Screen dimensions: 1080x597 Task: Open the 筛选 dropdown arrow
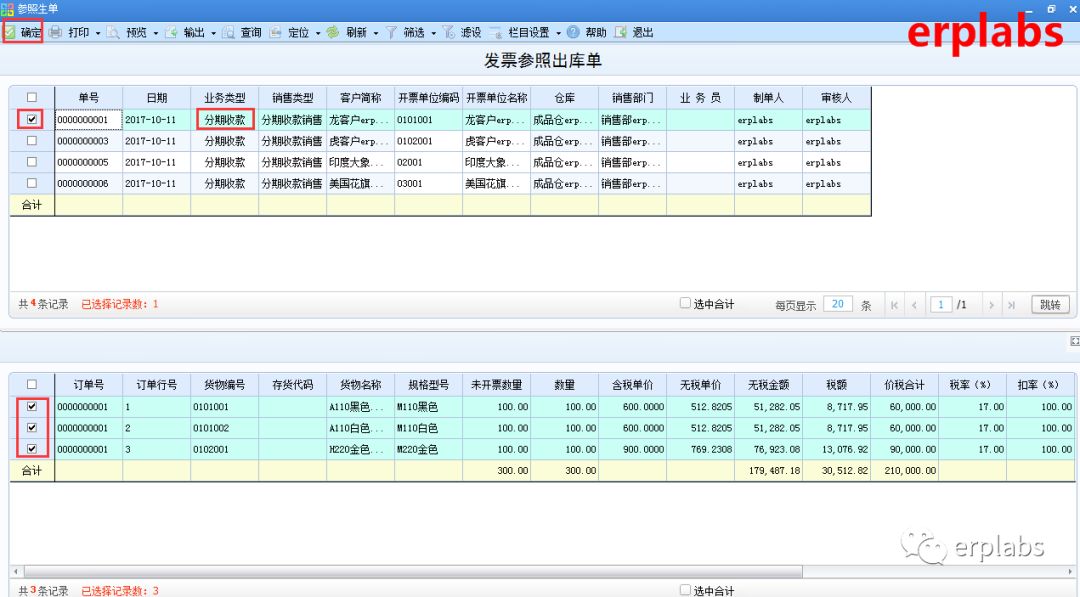coord(434,33)
